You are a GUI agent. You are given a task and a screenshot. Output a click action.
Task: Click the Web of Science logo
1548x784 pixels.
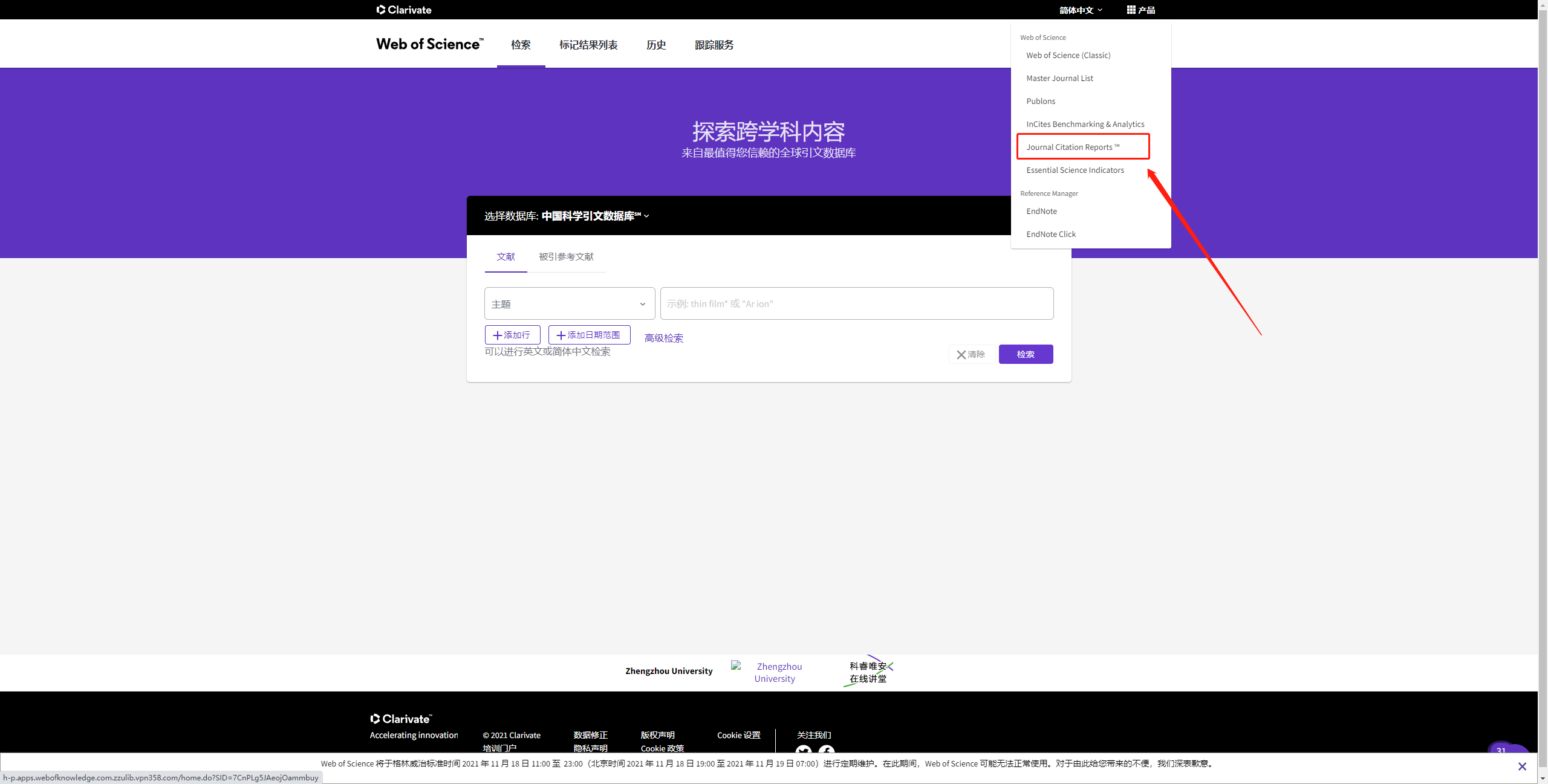coord(429,44)
